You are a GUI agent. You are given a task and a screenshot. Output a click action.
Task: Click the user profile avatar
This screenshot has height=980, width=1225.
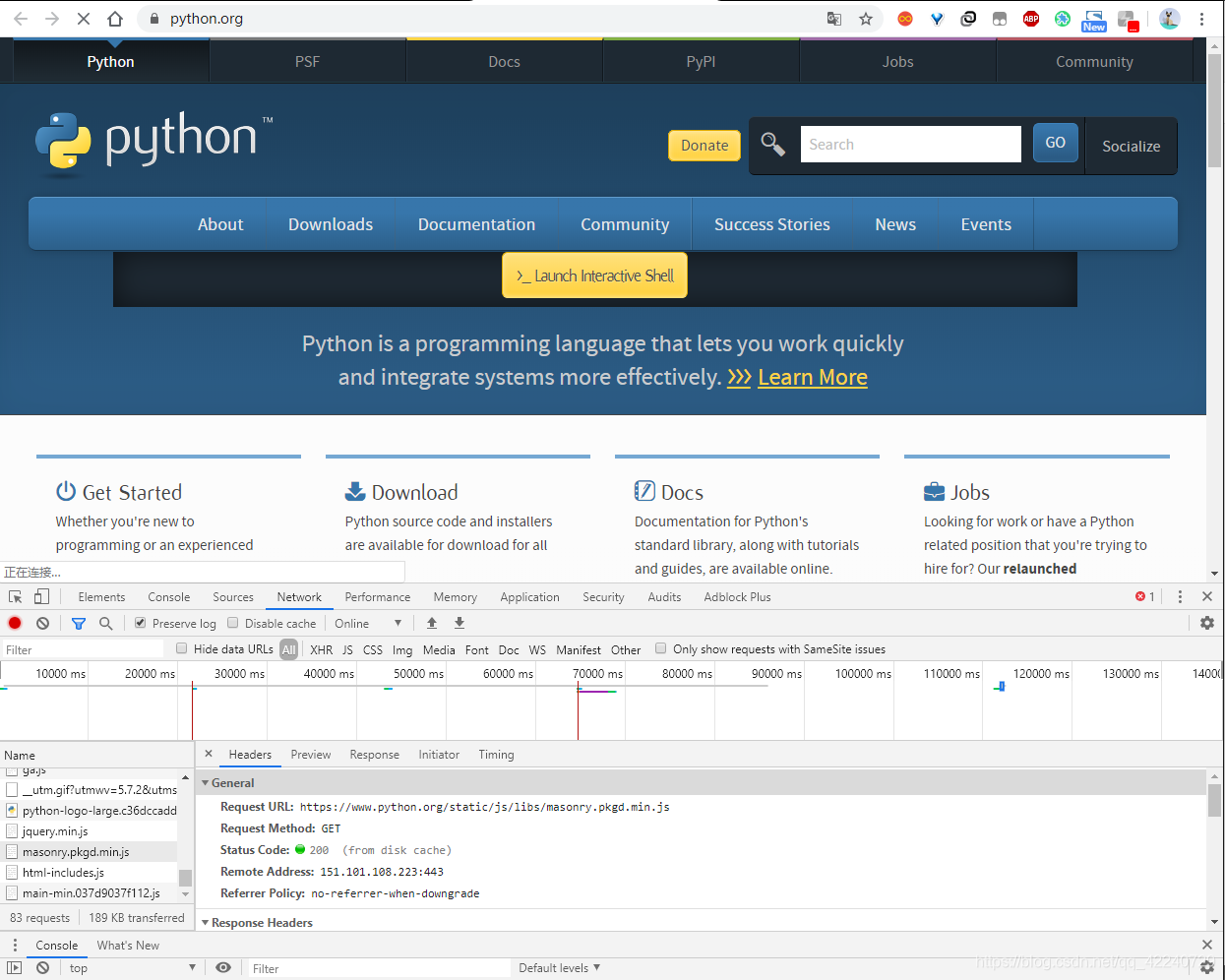pos(1170,19)
